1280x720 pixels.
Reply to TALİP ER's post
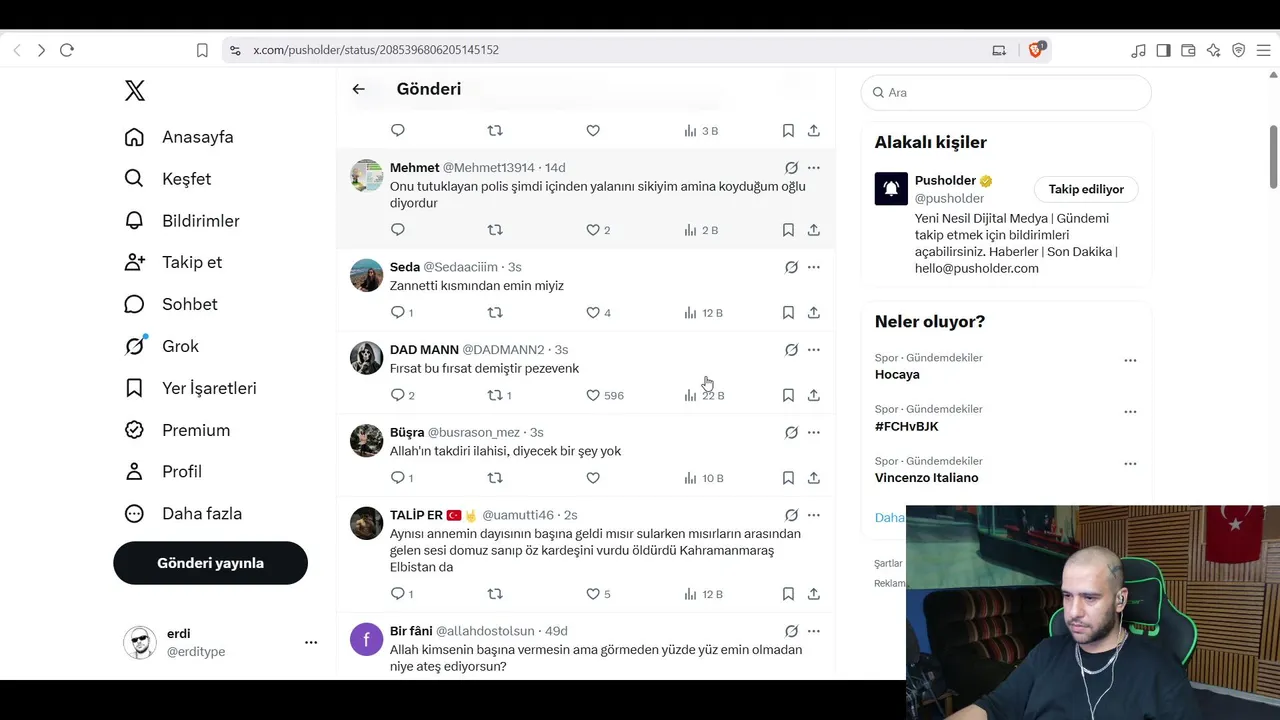point(398,594)
